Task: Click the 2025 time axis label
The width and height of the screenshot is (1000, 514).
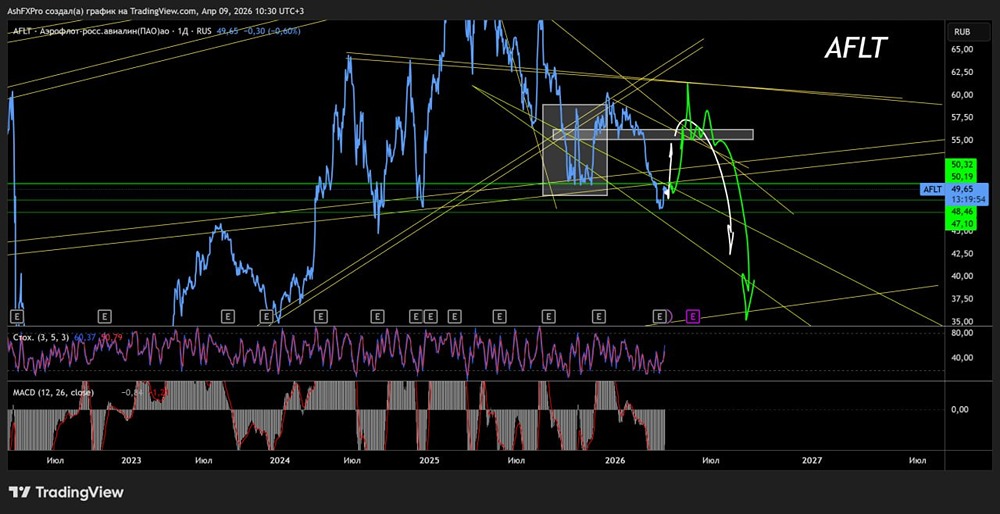Action: point(430,459)
